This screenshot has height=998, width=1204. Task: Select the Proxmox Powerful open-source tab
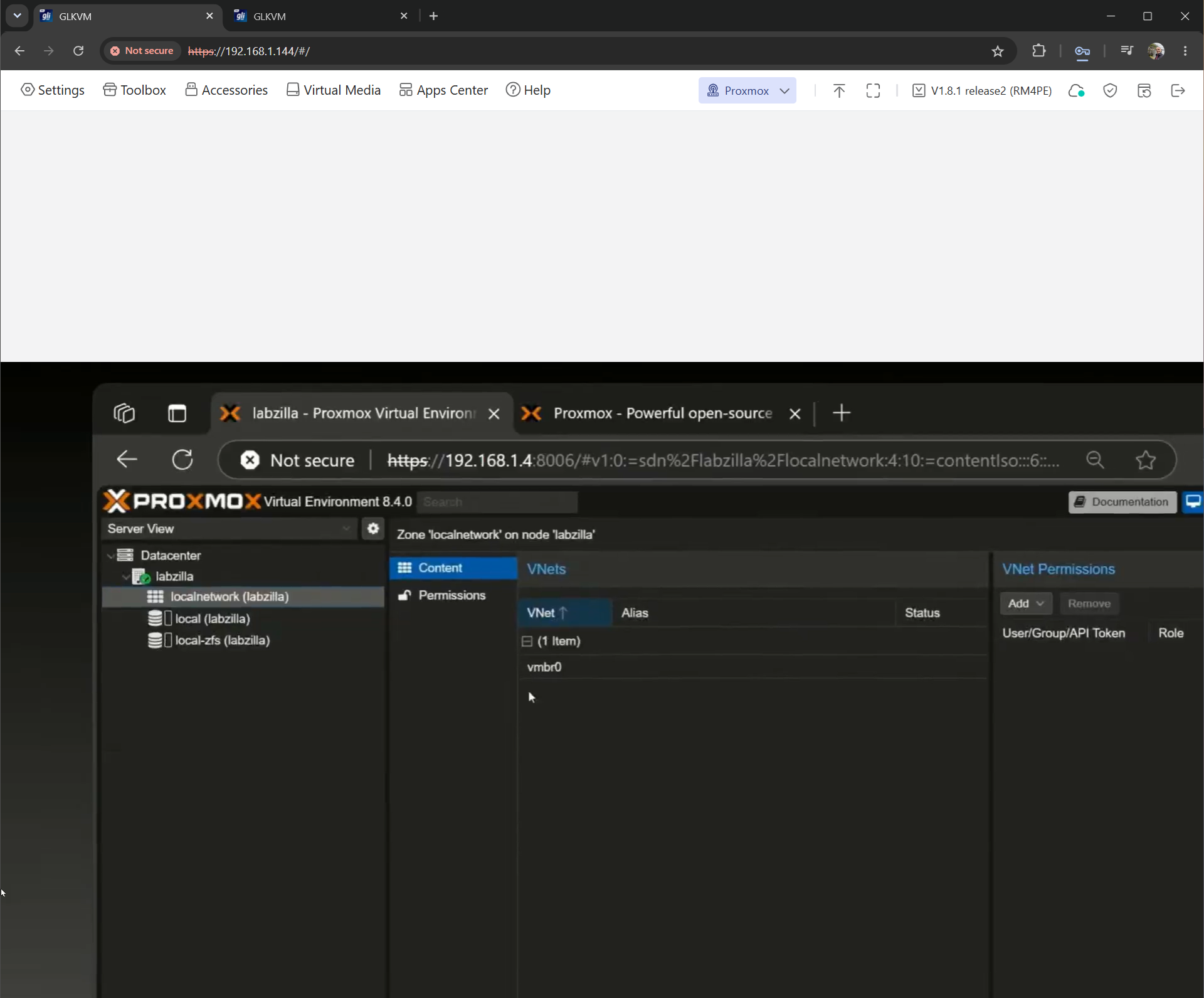(x=662, y=413)
